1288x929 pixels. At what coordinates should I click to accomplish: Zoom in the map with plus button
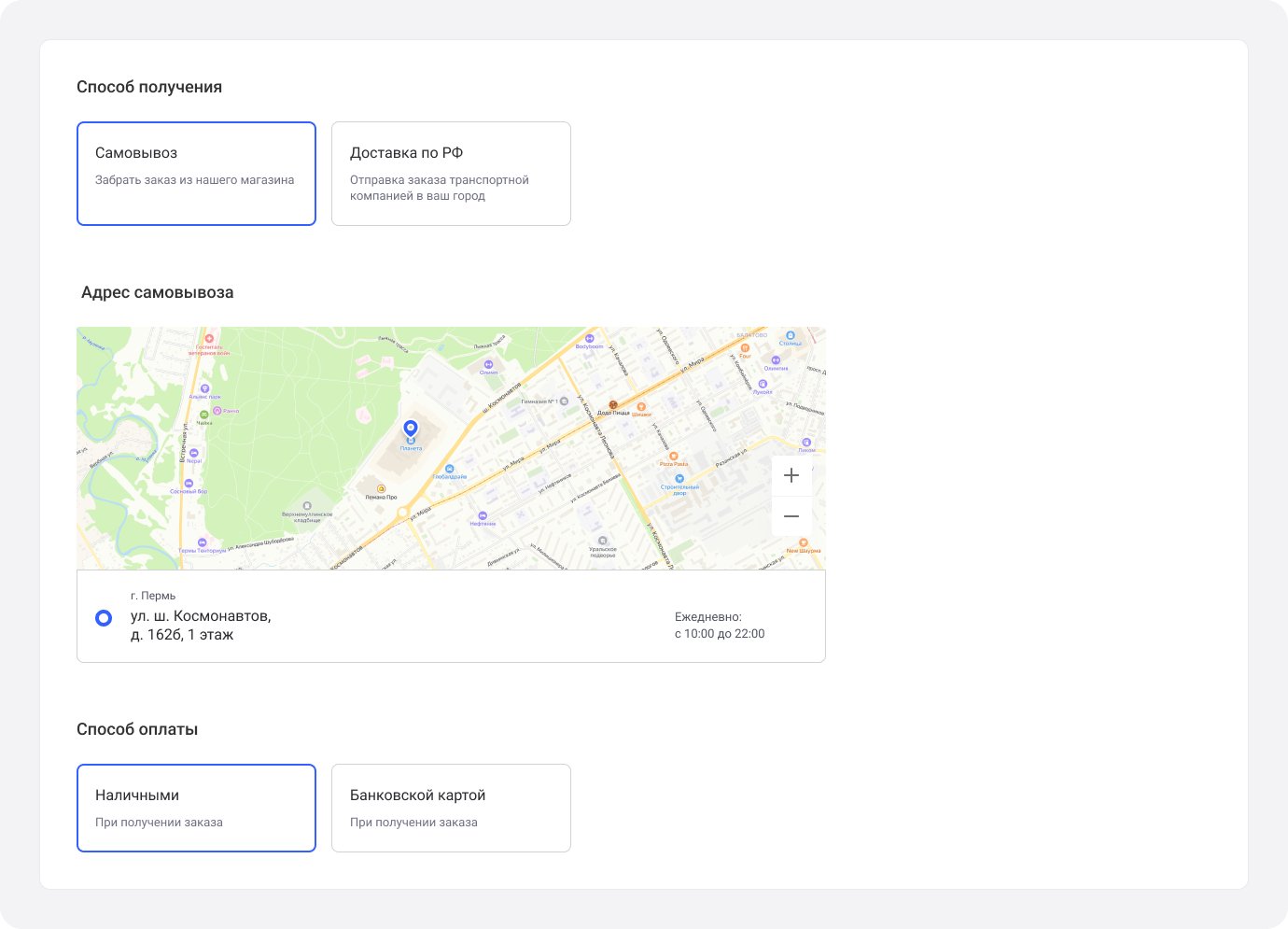[x=791, y=475]
